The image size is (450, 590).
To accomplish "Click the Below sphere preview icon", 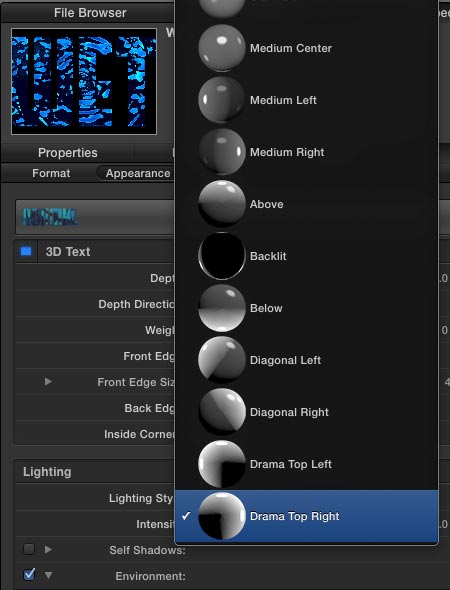I will (x=222, y=308).
